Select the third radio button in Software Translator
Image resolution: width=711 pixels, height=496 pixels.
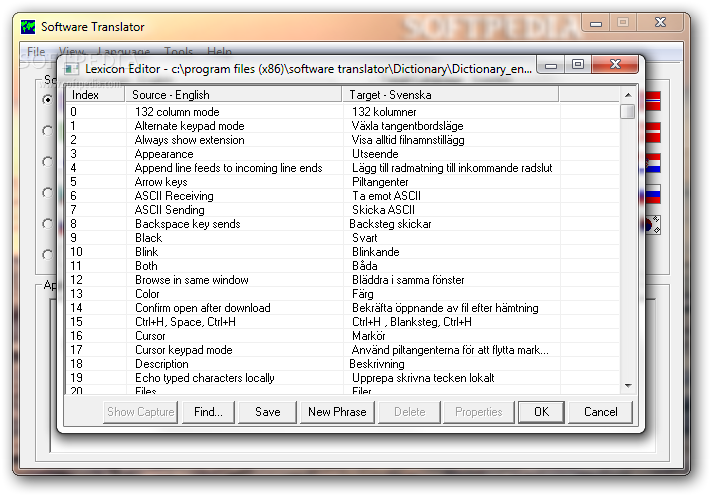[47, 161]
